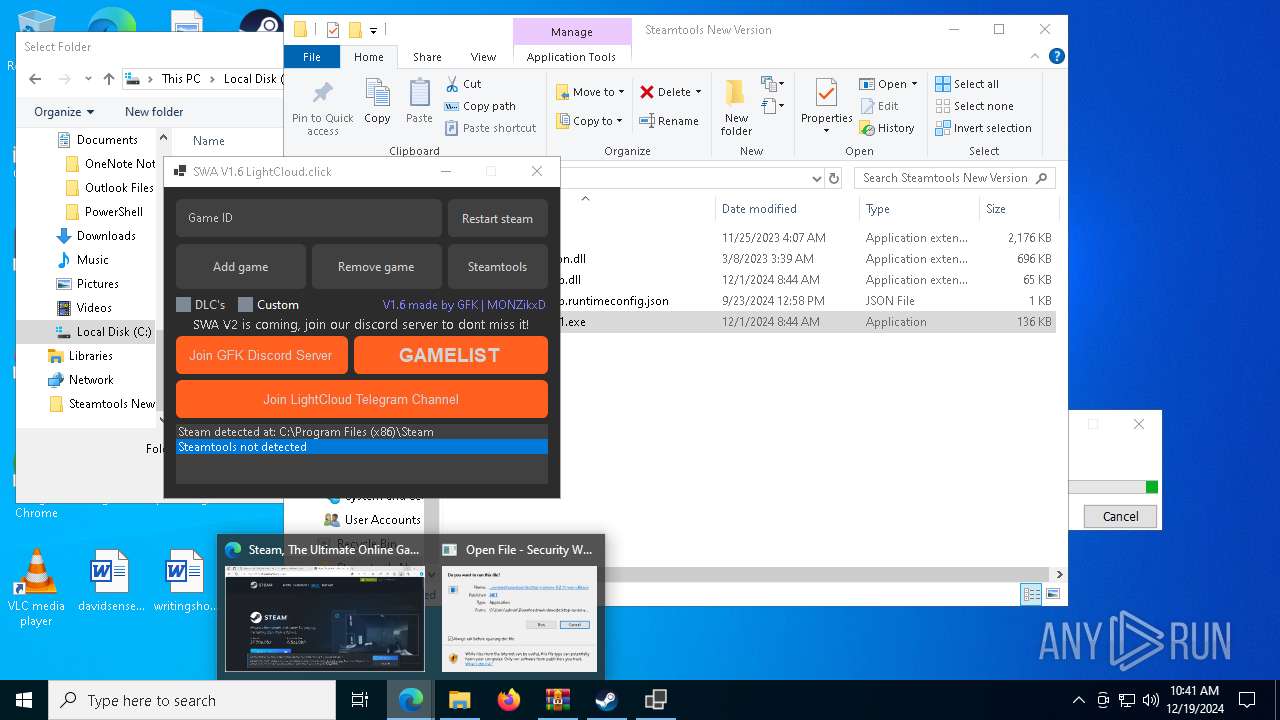Image resolution: width=1280 pixels, height=720 pixels.
Task: Click the Copy icon in ribbon
Action: click(377, 101)
